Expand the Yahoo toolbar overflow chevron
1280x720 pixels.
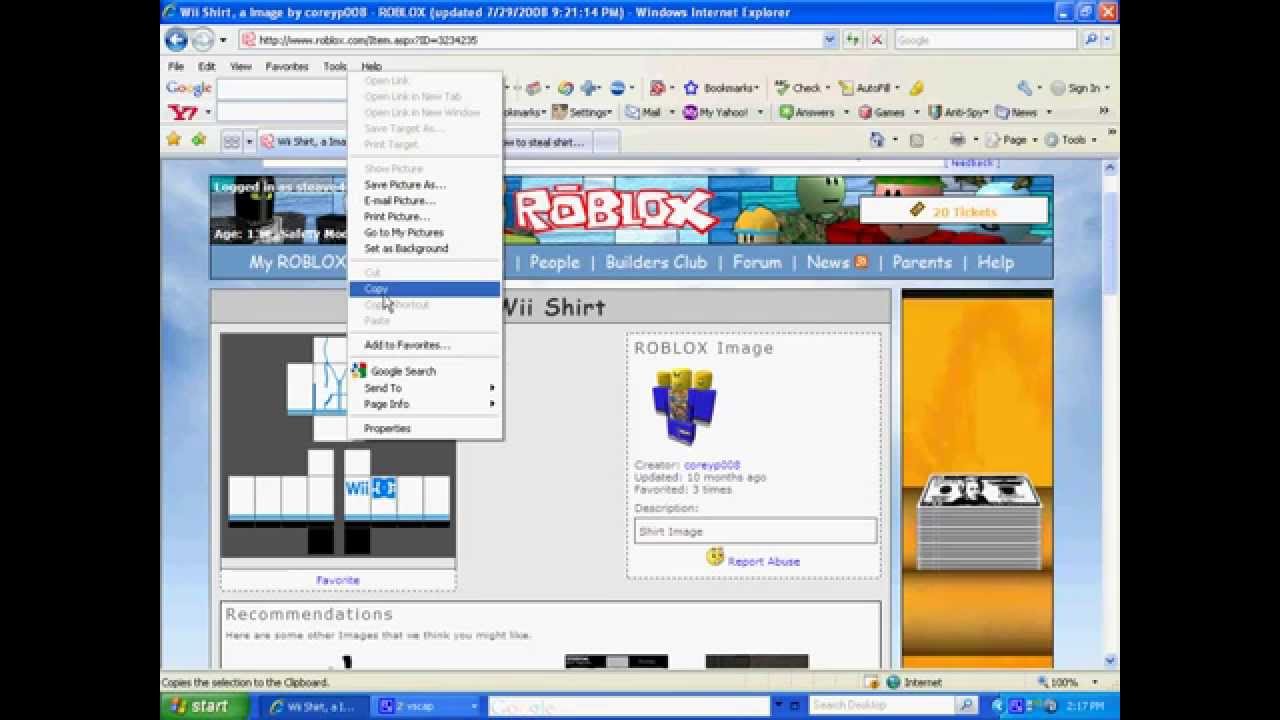1104,112
